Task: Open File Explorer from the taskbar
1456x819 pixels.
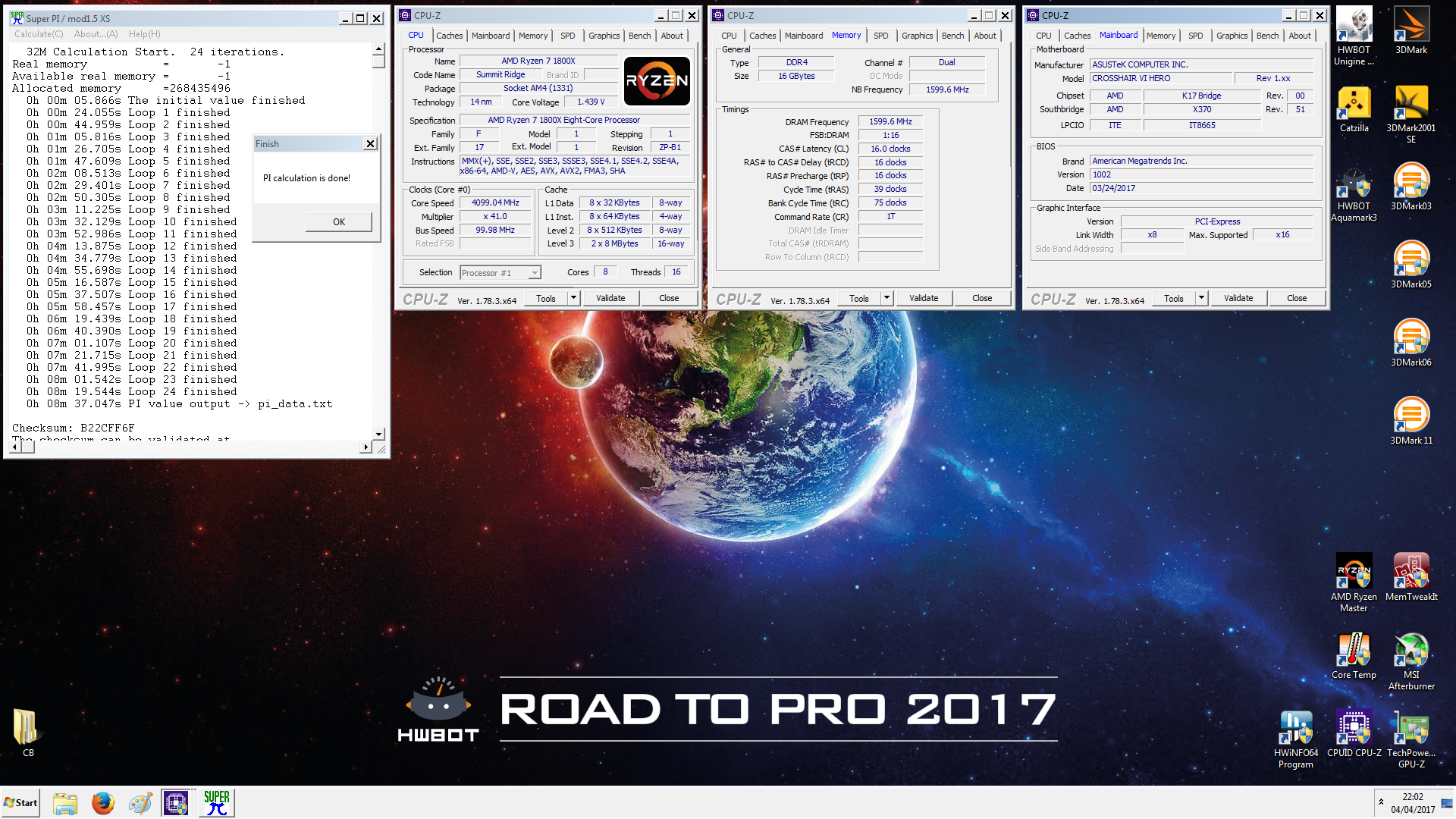Action: point(65,803)
